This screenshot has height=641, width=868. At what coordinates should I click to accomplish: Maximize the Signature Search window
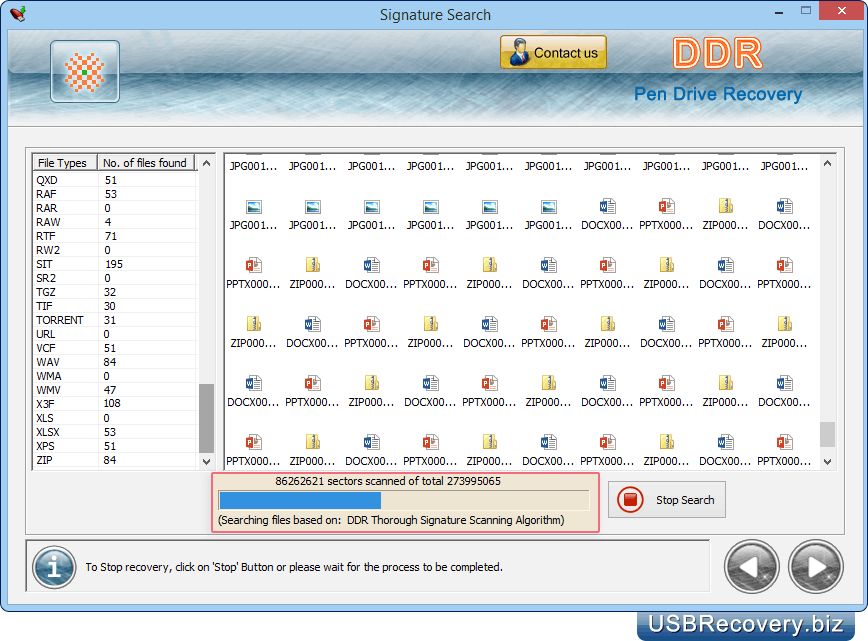(x=805, y=11)
